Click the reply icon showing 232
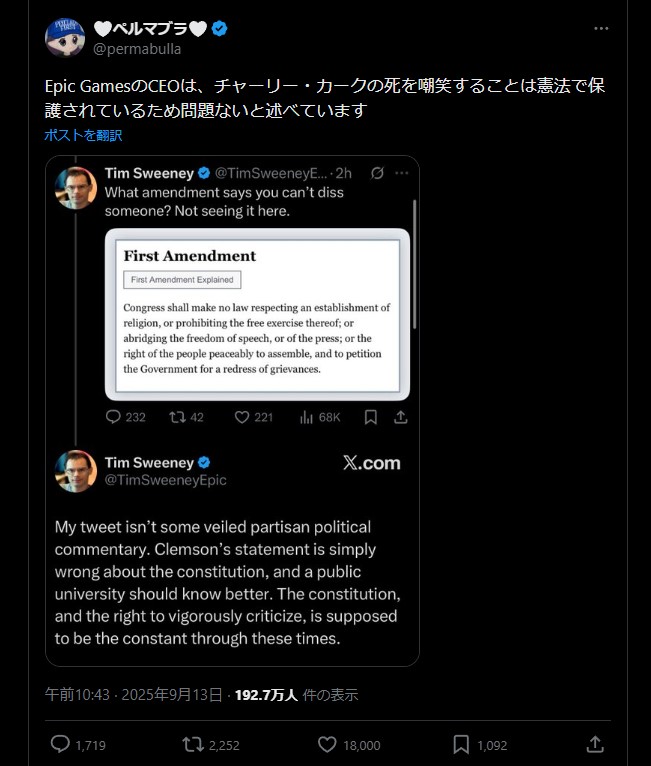The height and width of the screenshot is (766, 651). click(x=113, y=417)
